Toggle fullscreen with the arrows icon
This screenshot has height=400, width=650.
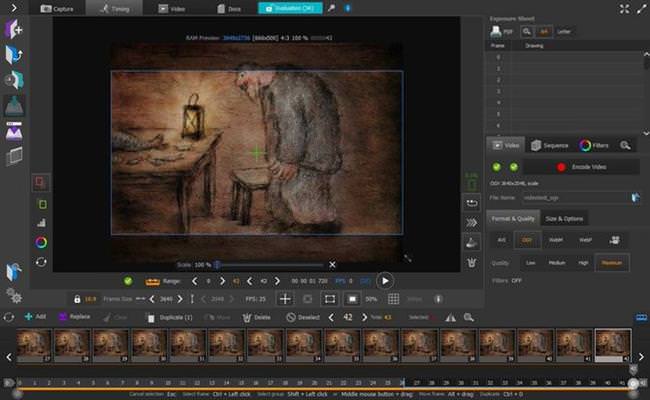(x=624, y=9)
